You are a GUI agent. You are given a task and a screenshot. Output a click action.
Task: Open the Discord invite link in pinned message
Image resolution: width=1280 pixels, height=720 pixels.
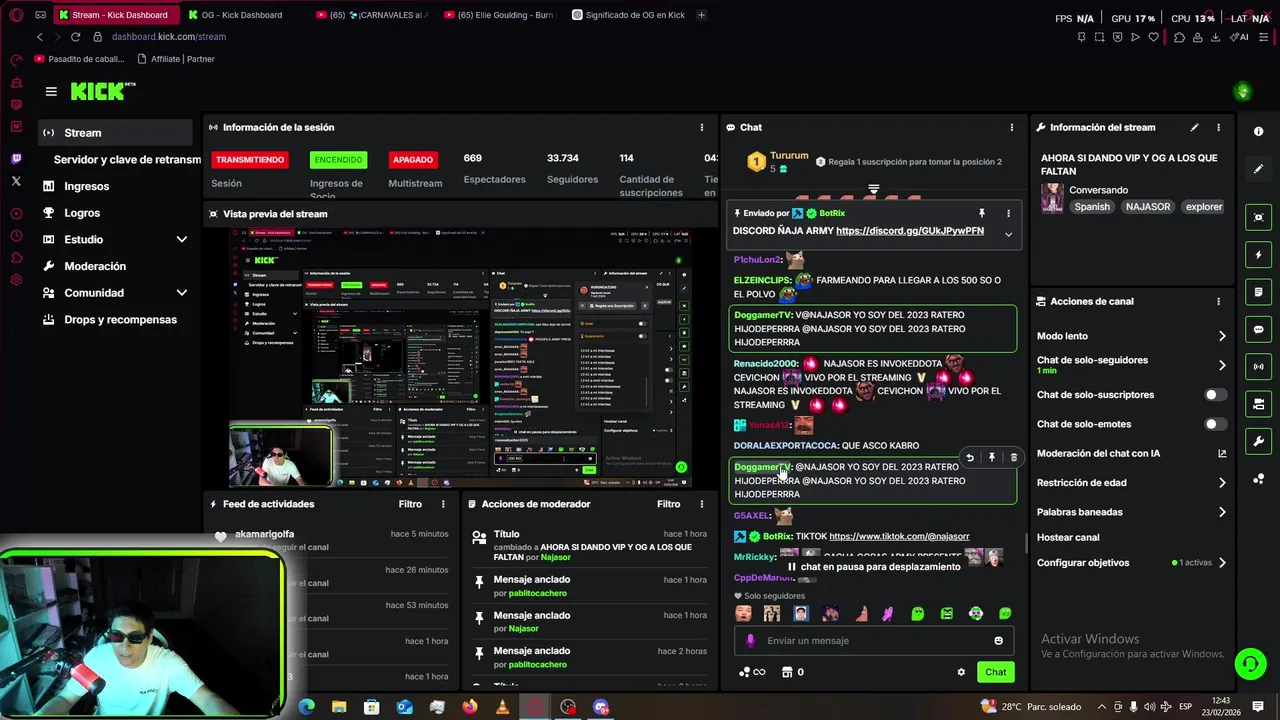[910, 231]
